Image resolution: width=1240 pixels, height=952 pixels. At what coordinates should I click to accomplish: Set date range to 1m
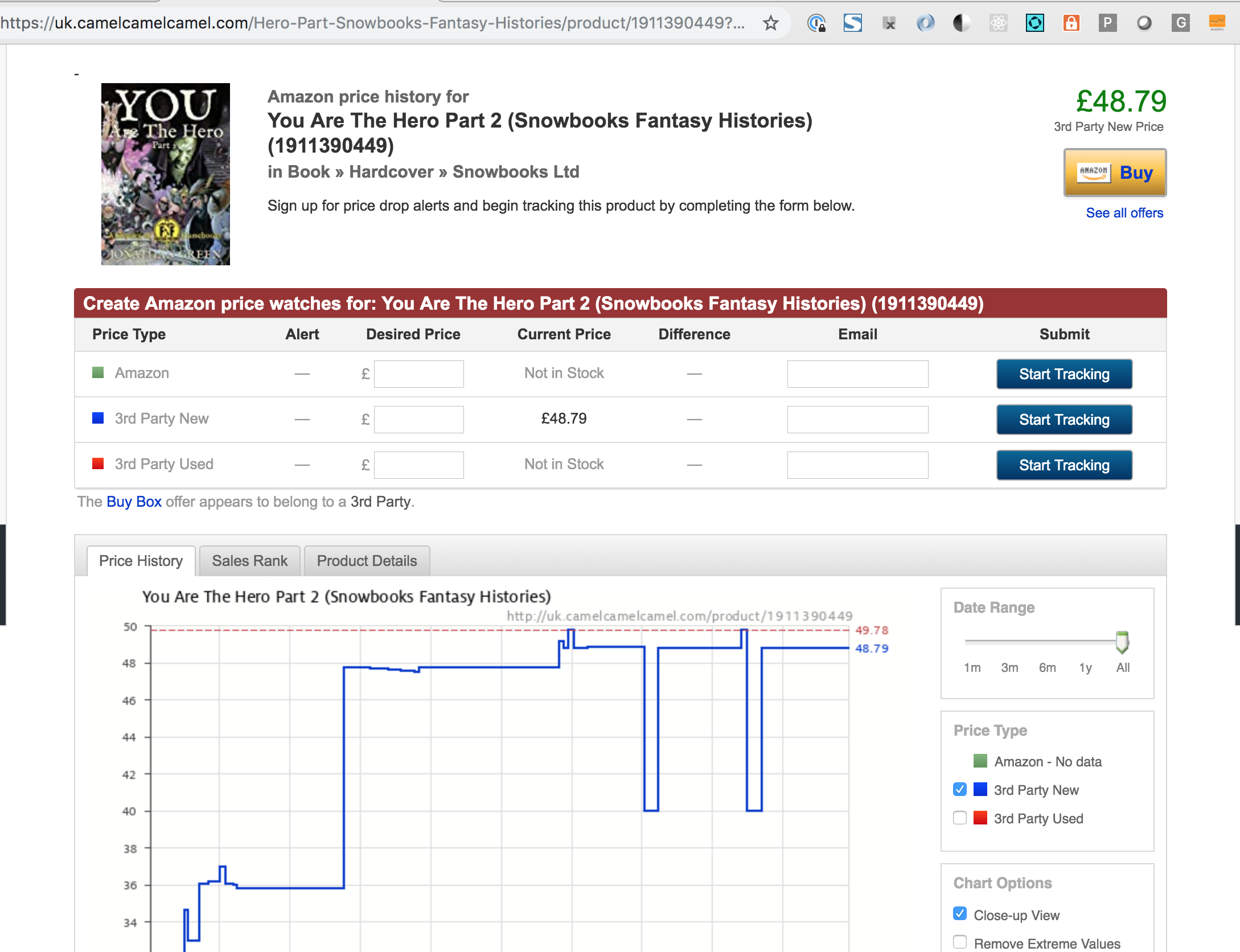pyautogui.click(x=972, y=667)
